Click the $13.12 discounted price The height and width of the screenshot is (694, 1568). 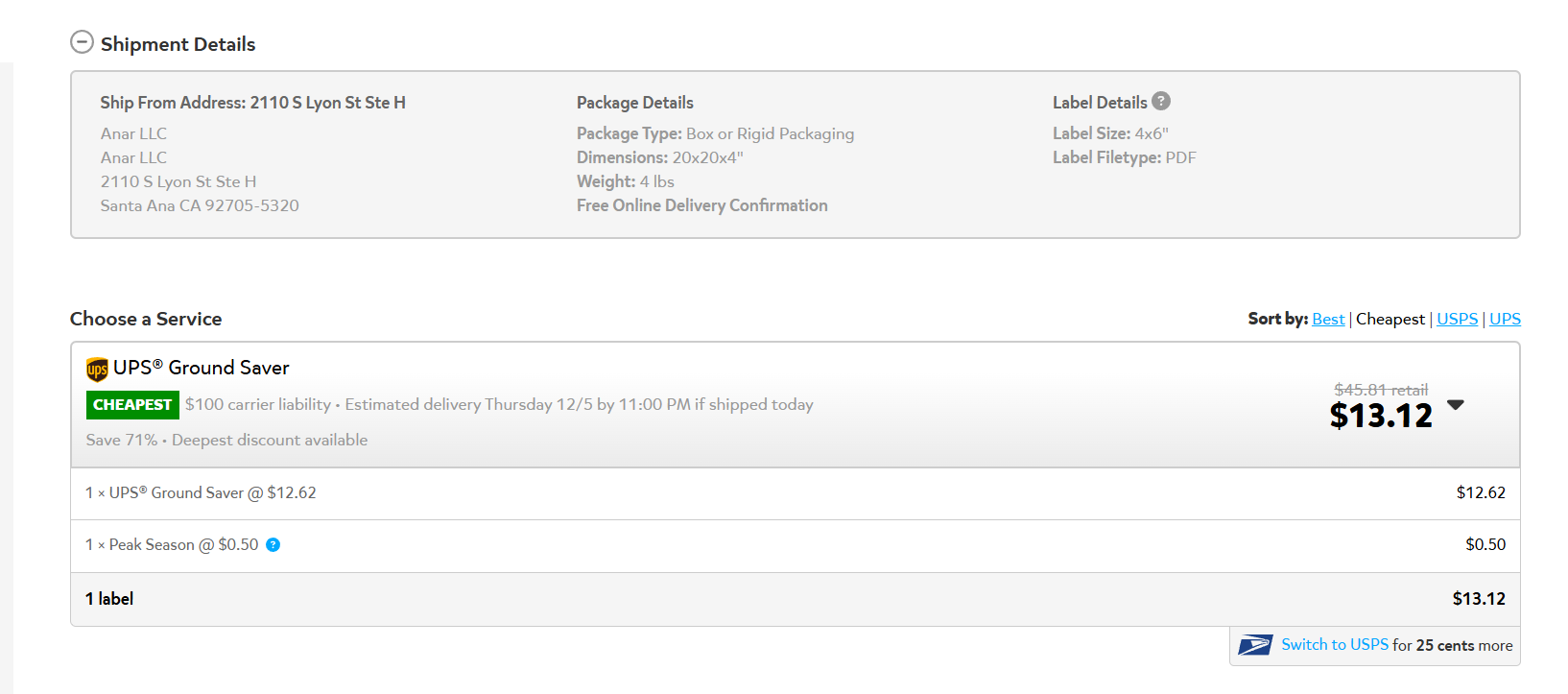(1381, 416)
